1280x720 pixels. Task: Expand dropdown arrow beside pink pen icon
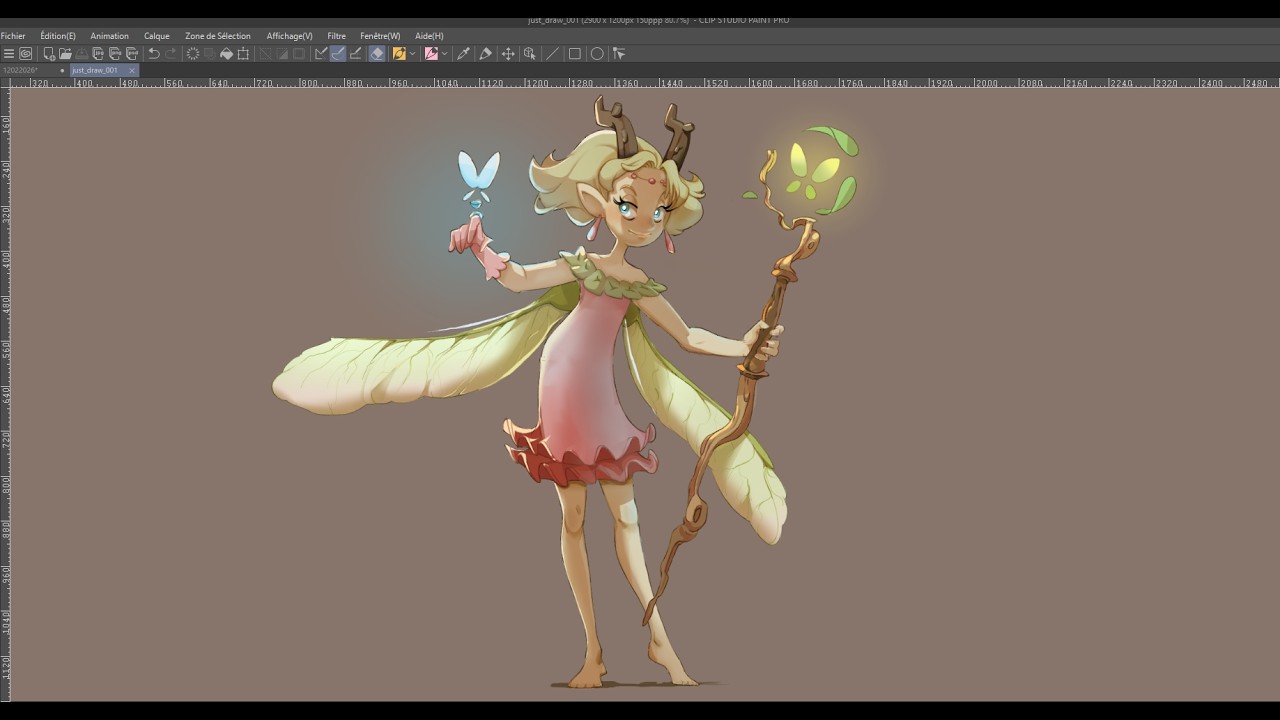tap(444, 54)
